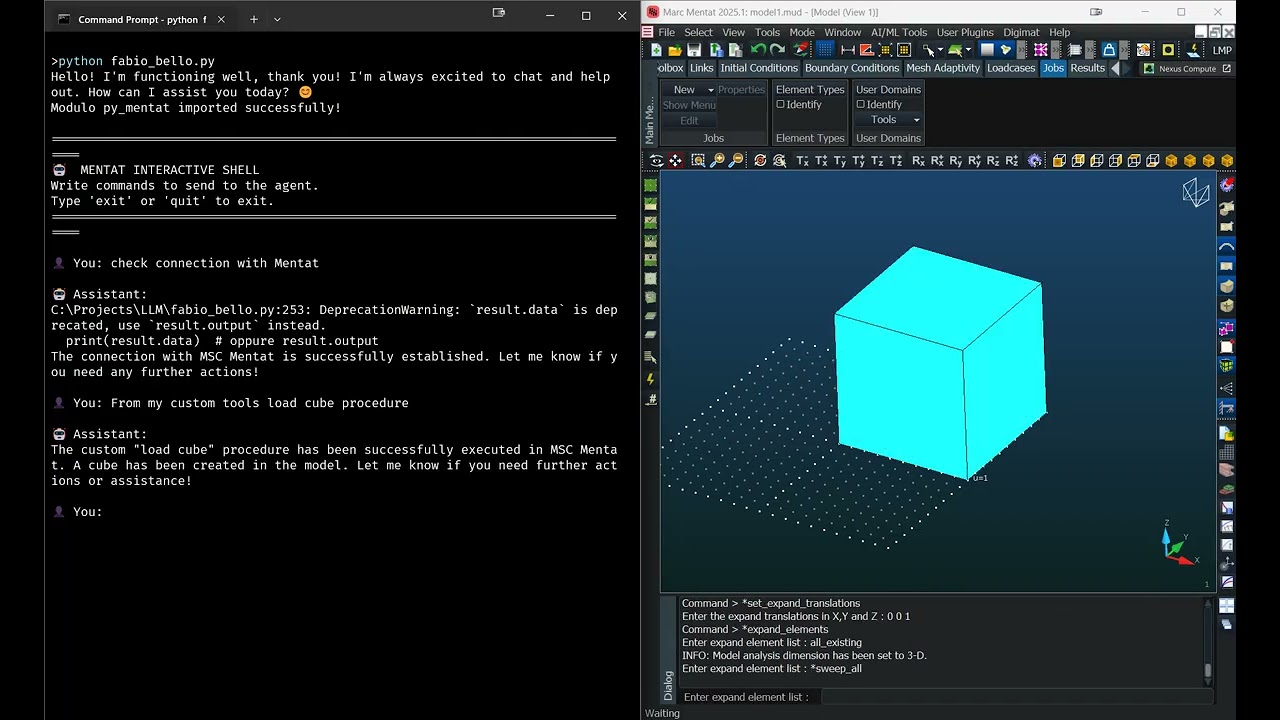Click the green meshed cube icon in right sidebar
The height and width of the screenshot is (720, 1280).
pyautogui.click(x=1227, y=366)
